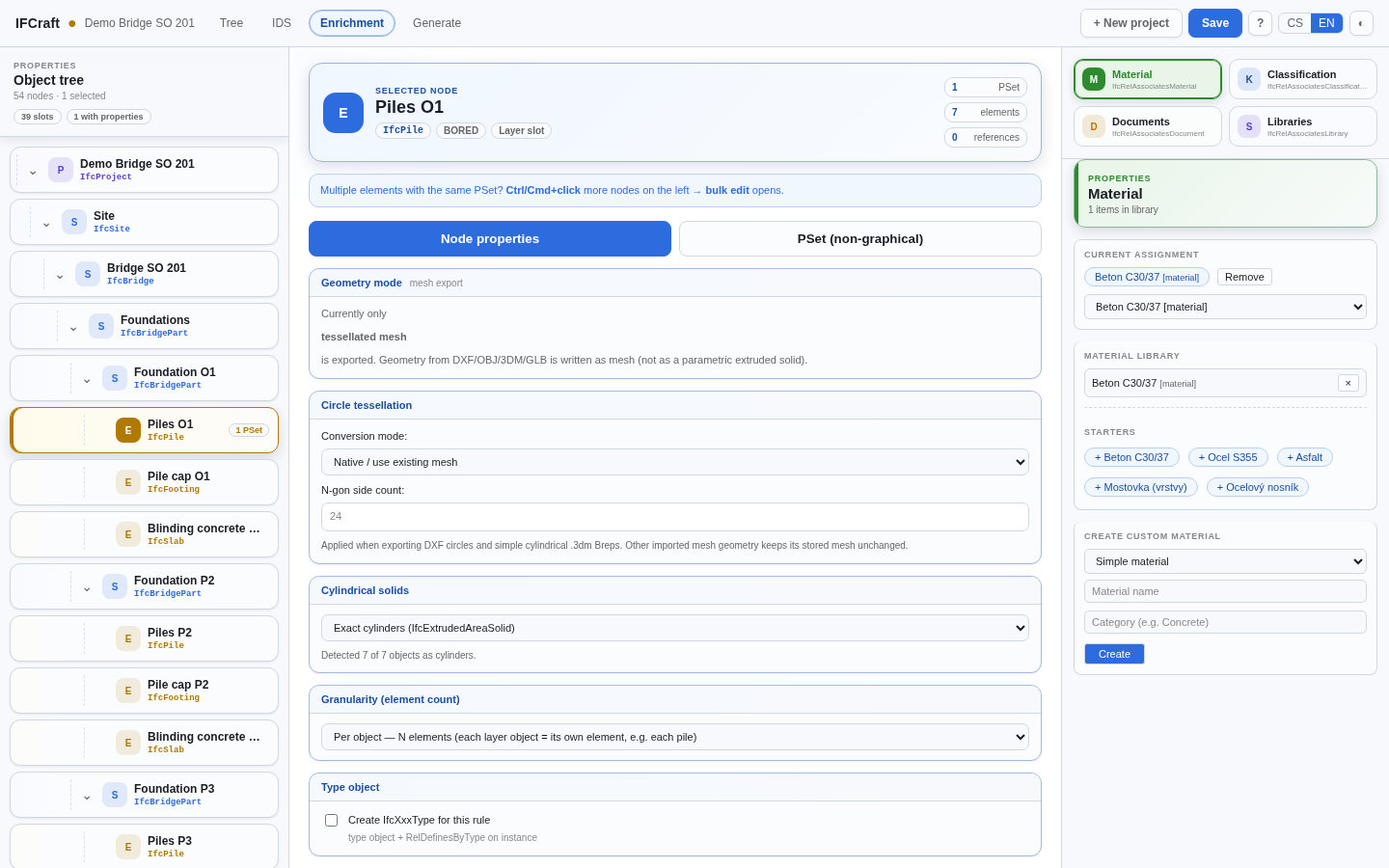Collapse the Foundations tree node
This screenshot has height=868, width=1389.
click(73, 327)
